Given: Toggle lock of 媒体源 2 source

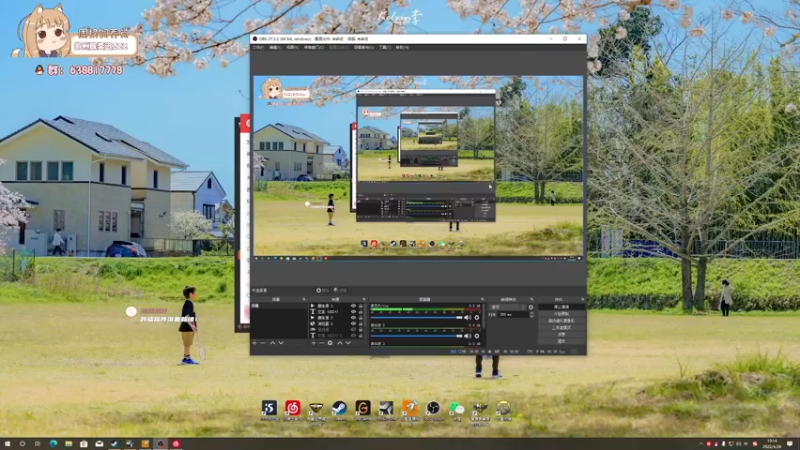Looking at the screenshot, I should 361,318.
